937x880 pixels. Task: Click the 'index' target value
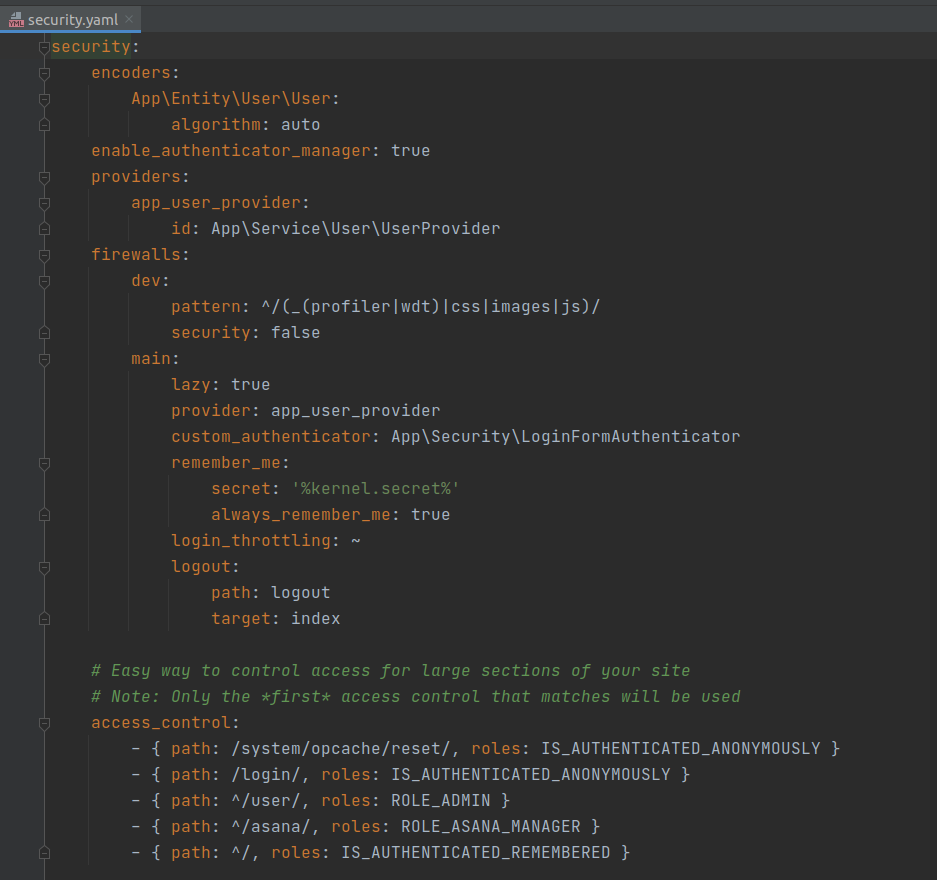click(316, 619)
